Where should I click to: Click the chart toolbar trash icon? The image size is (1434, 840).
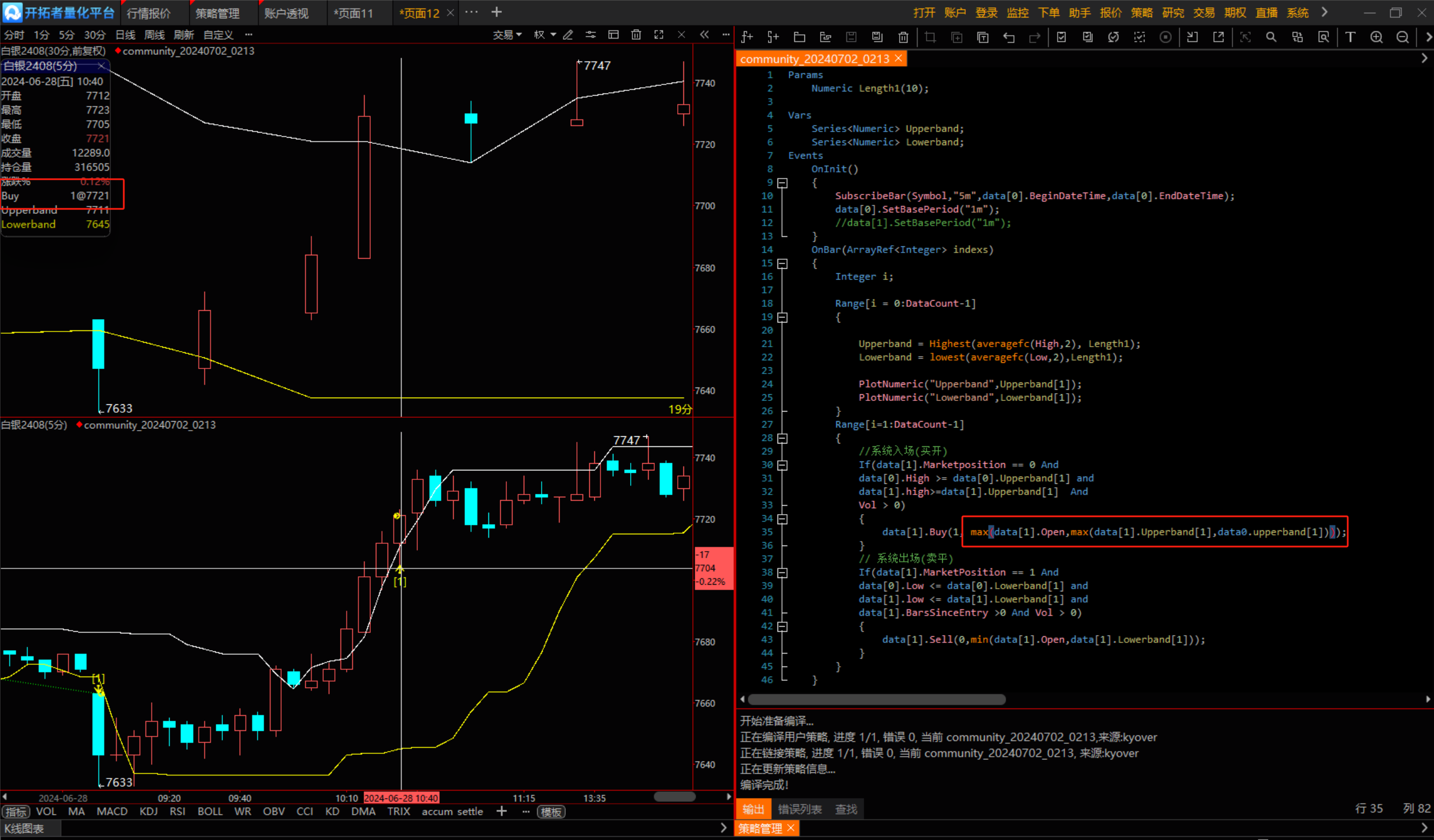636,35
